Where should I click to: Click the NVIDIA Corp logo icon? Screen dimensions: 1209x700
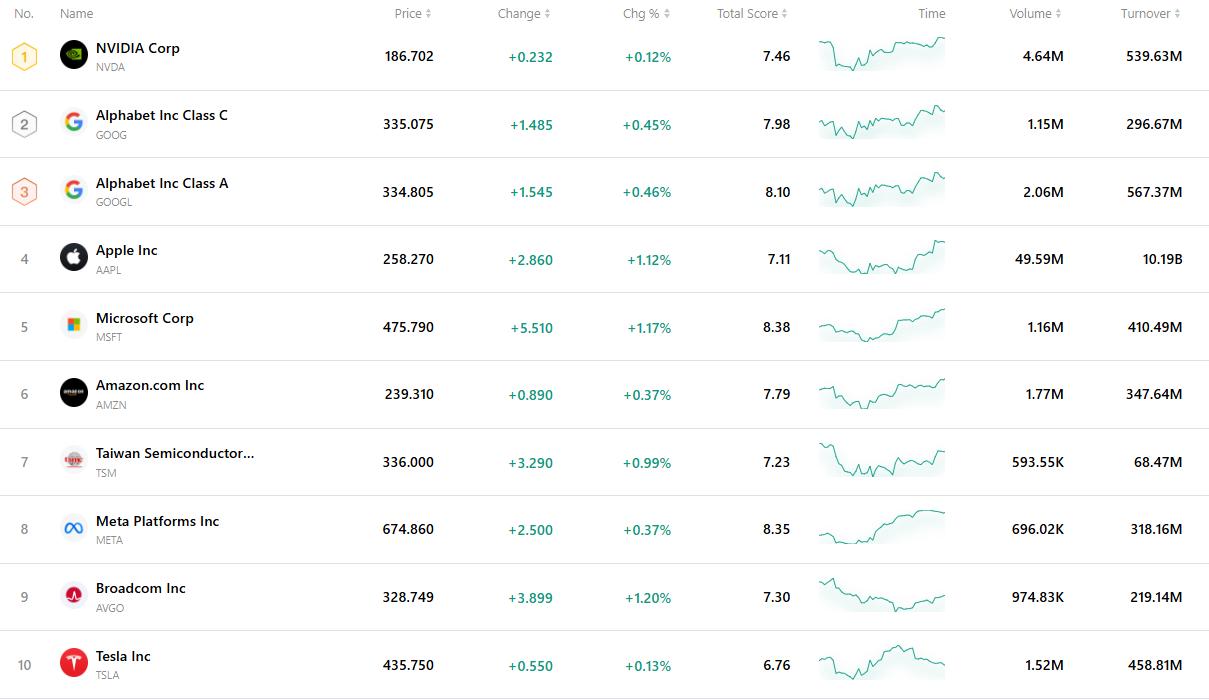point(74,55)
